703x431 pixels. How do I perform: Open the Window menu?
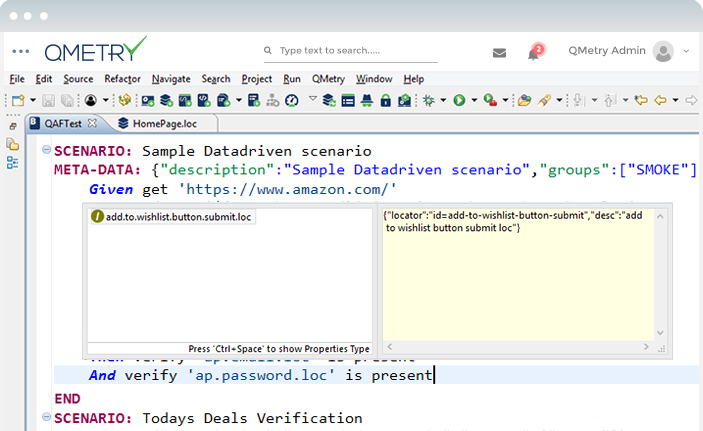(x=374, y=79)
